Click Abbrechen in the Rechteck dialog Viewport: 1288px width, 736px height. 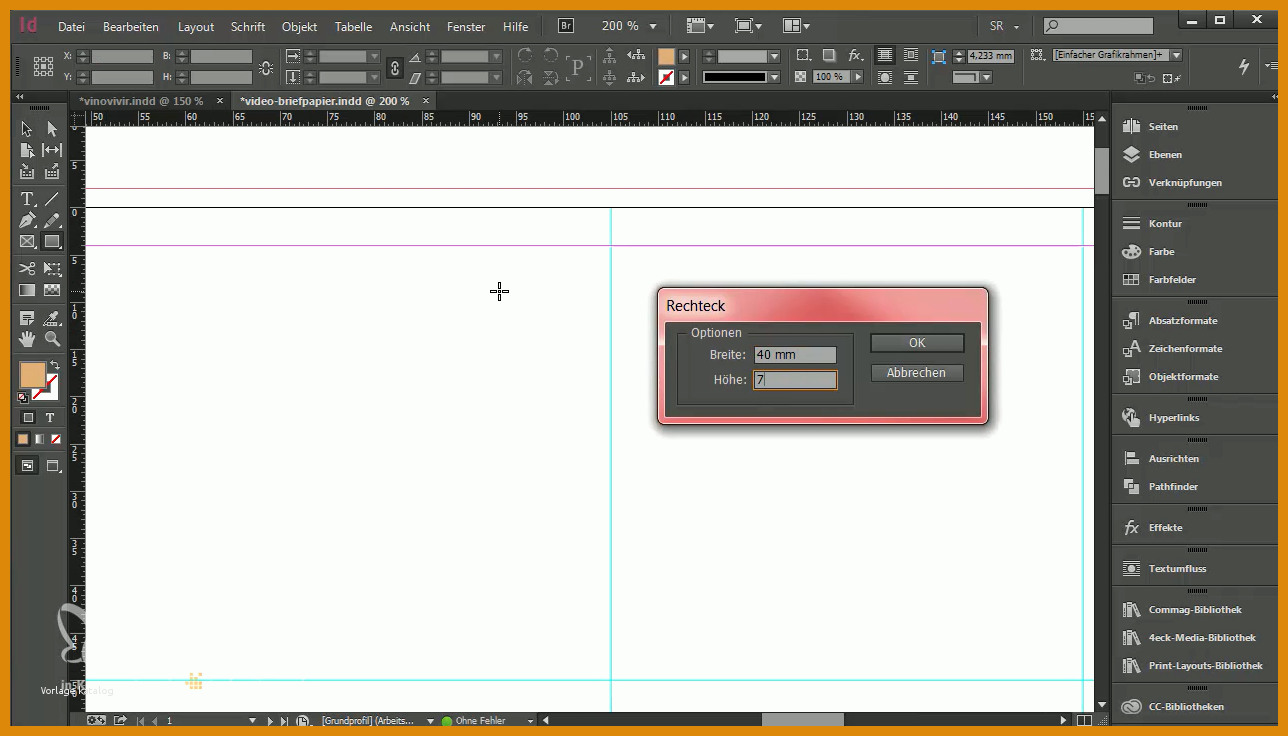point(917,373)
